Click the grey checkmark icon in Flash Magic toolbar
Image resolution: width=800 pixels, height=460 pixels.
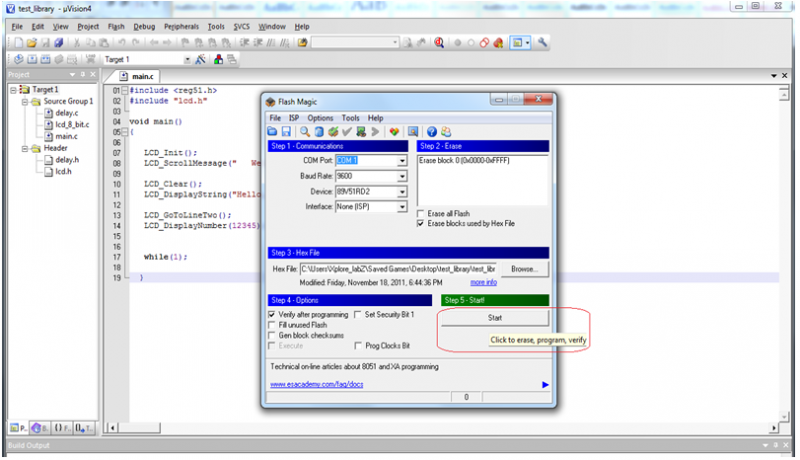pyautogui.click(x=347, y=132)
